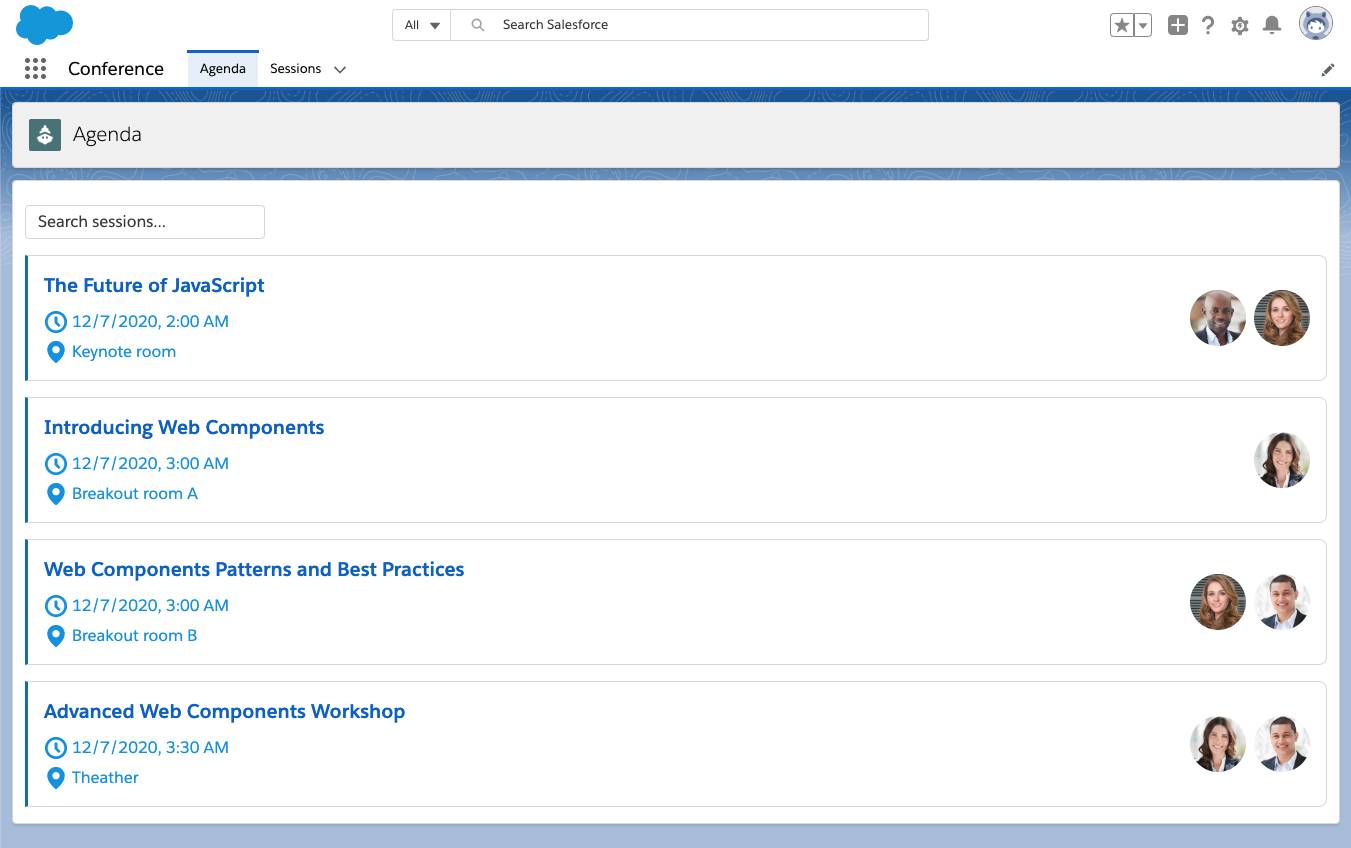Viewport: 1351px width, 848px height.
Task: Click first speaker photo on Advanced Workshop
Action: pyautogui.click(x=1218, y=744)
